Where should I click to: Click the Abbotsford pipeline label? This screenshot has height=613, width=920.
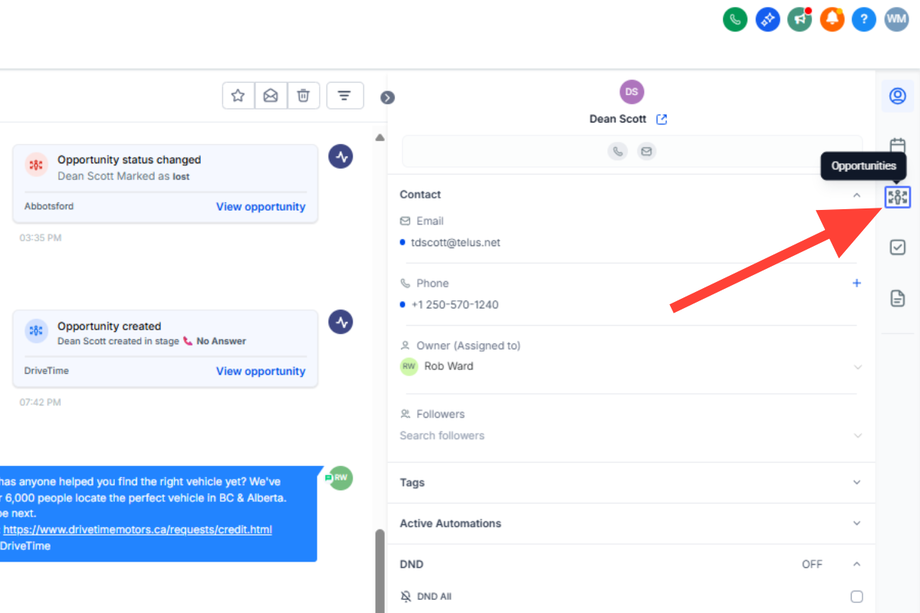[49, 206]
